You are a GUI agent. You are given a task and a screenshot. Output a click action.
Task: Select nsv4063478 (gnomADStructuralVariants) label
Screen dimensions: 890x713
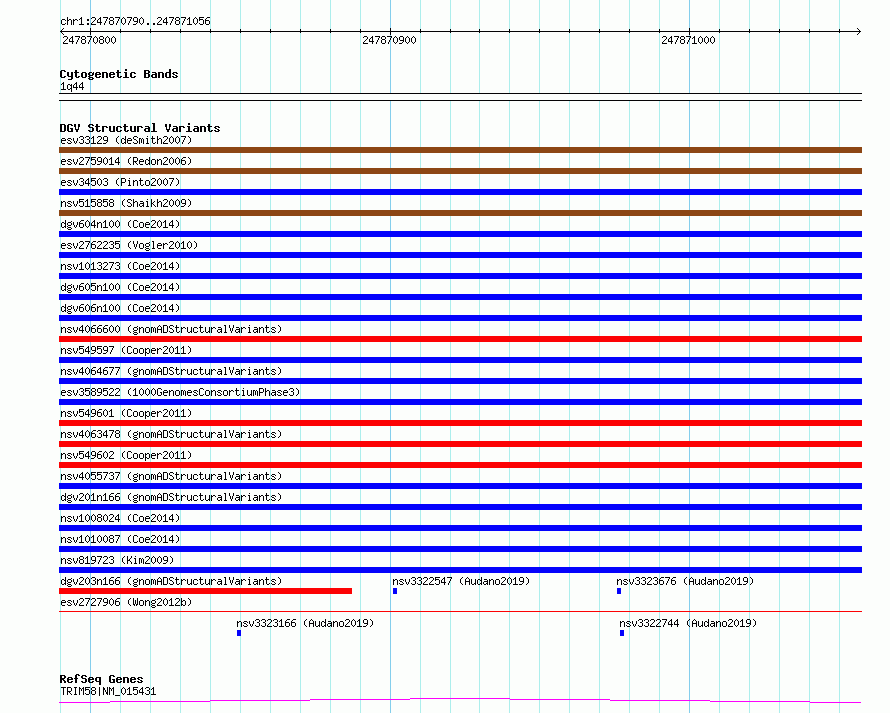[171, 434]
